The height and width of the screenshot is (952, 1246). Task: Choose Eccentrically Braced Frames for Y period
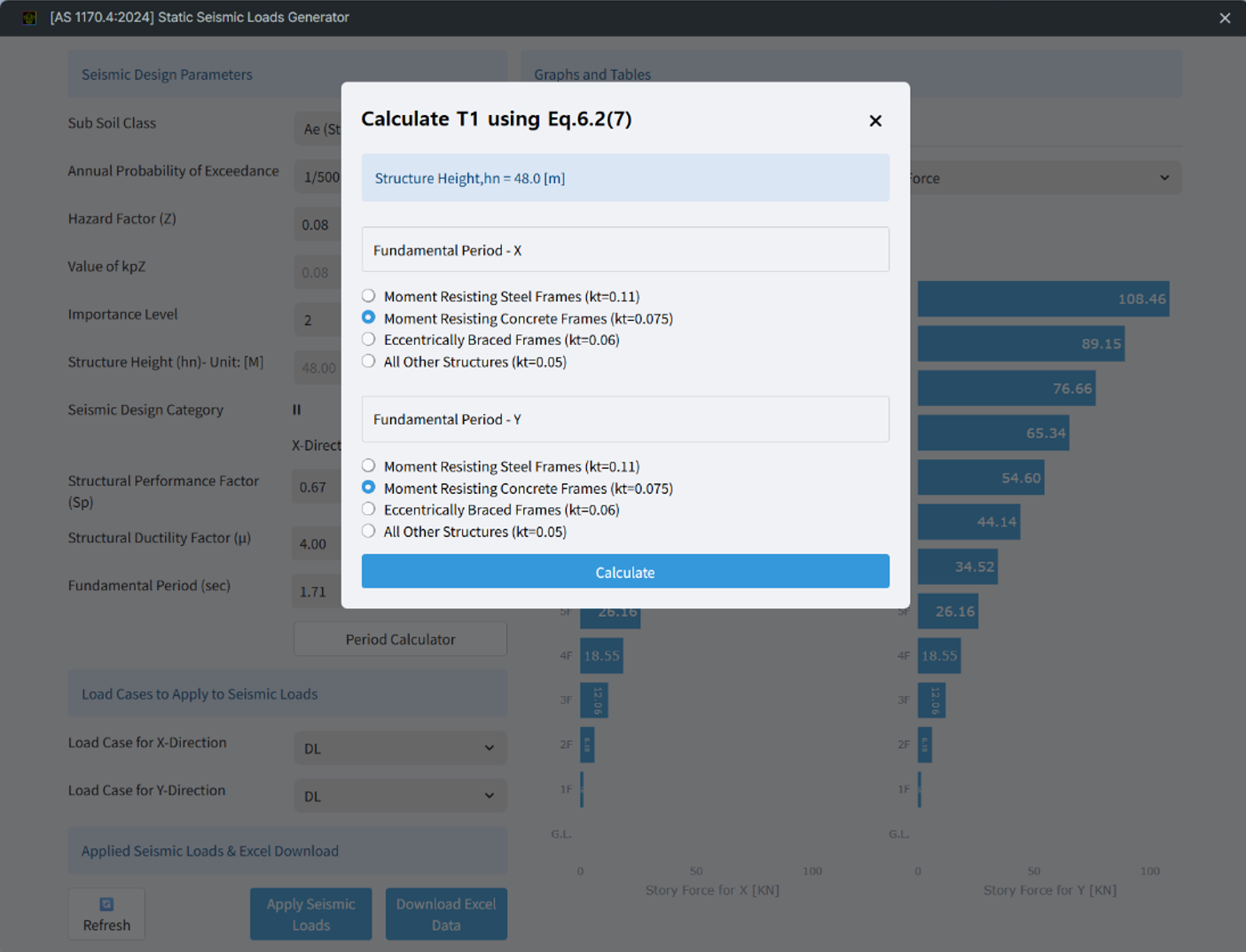[x=369, y=510]
